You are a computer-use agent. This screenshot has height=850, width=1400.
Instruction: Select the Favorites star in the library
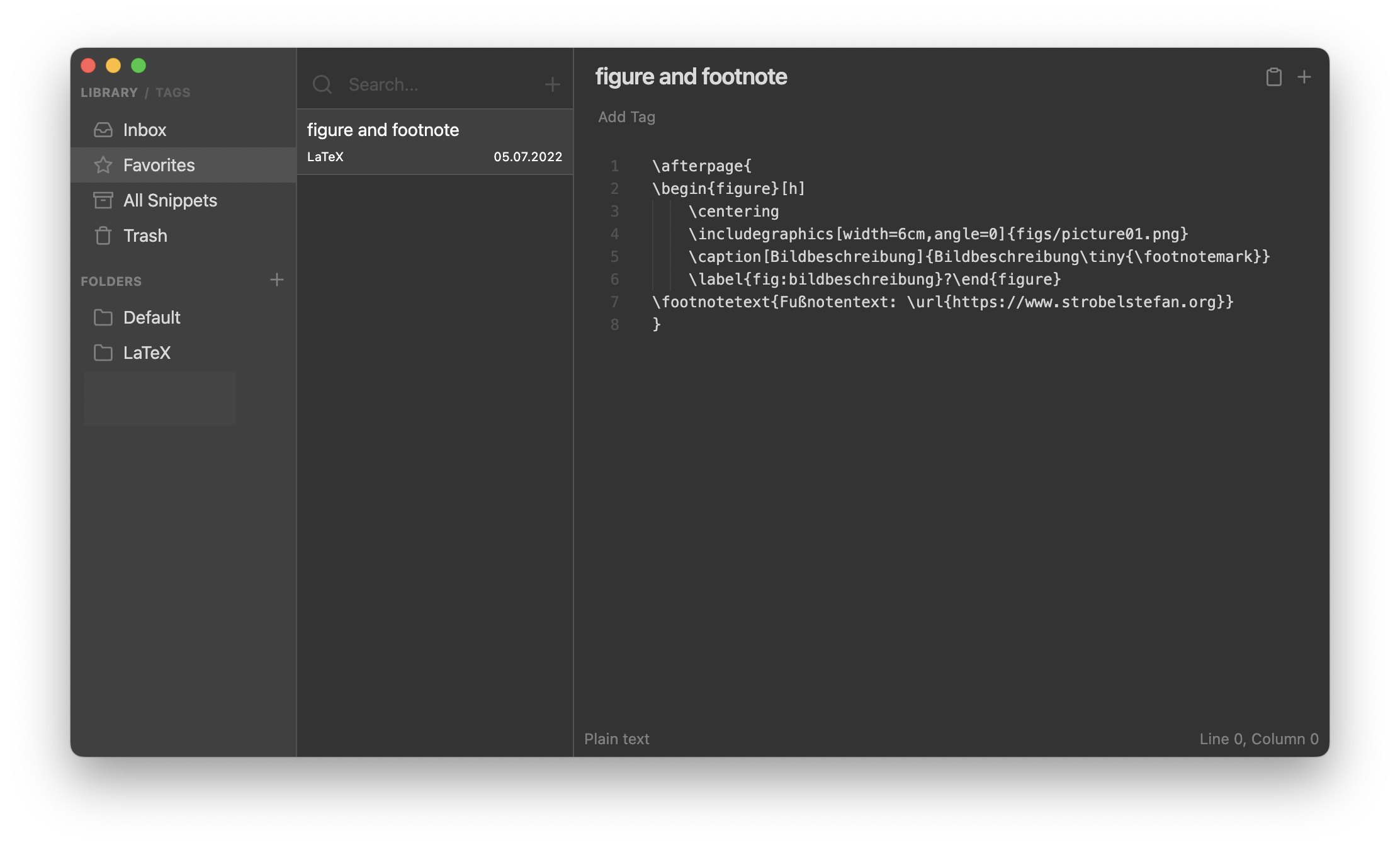pos(104,165)
